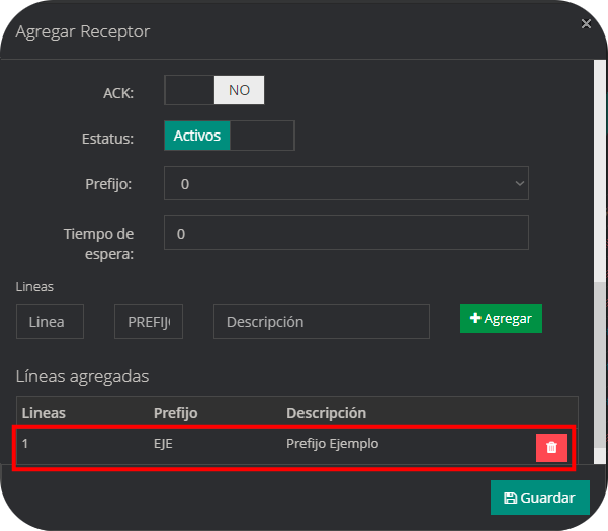Image resolution: width=608 pixels, height=531 pixels.
Task: Click the Linea input box
Action: click(x=49, y=322)
